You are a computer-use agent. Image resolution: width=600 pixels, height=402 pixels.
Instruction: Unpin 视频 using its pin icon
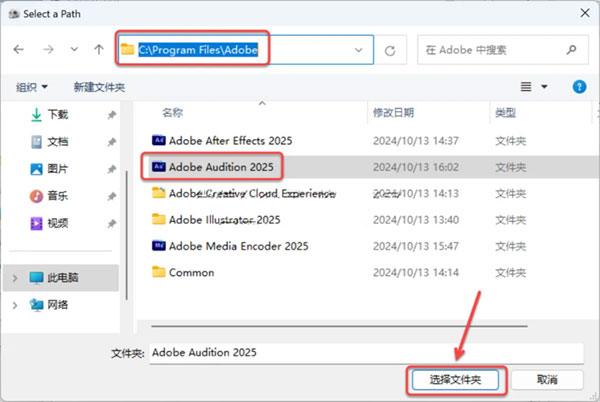111,223
